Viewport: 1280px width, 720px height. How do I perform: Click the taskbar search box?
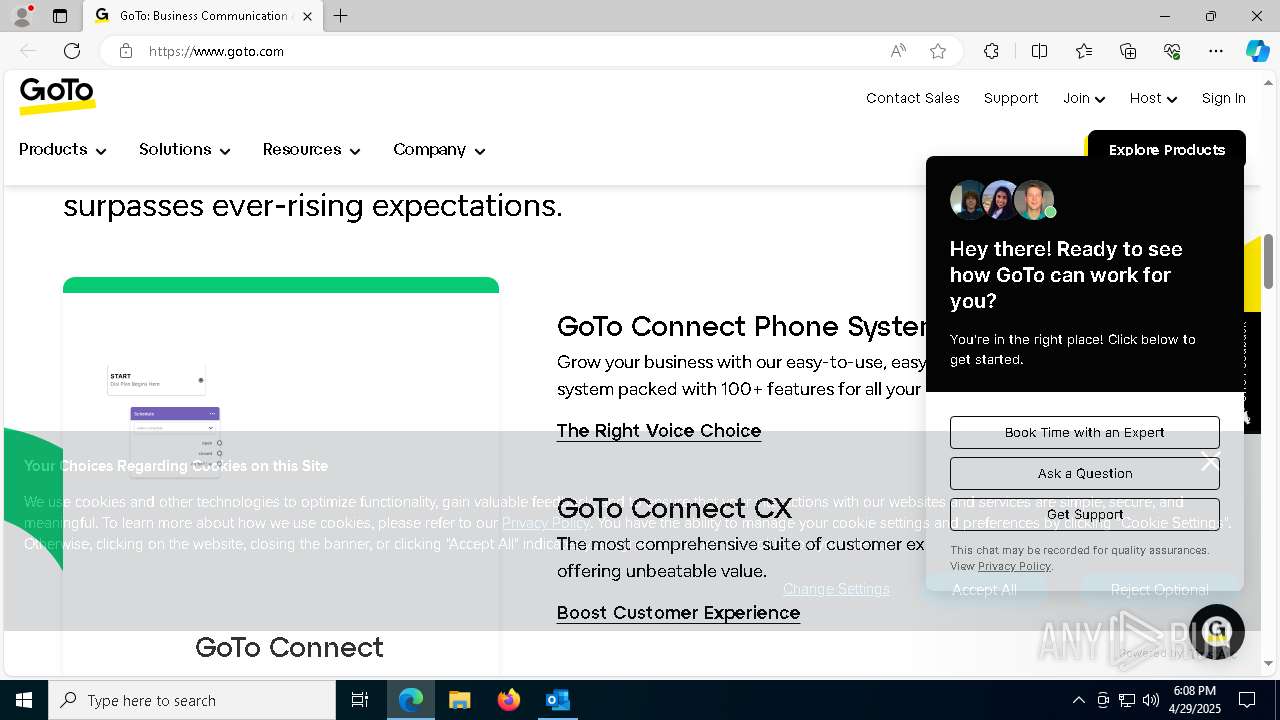[x=192, y=700]
